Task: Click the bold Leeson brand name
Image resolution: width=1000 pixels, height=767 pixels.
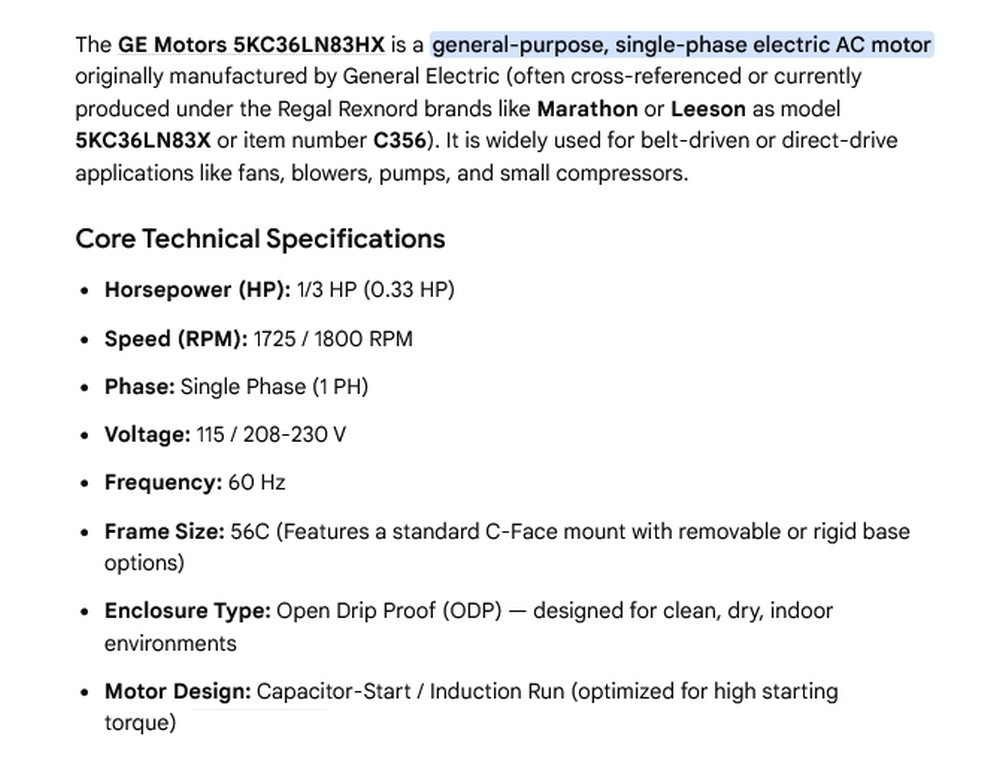Action: point(708,108)
